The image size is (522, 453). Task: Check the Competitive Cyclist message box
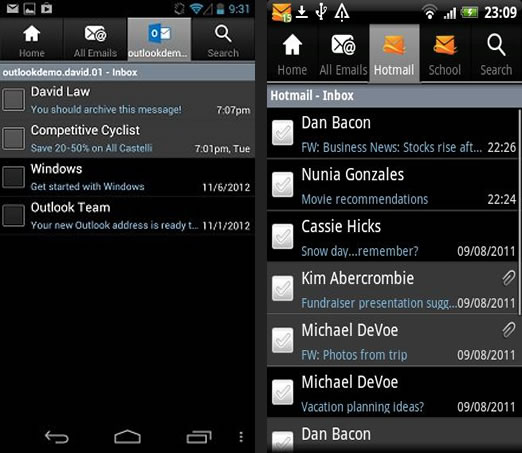13,138
